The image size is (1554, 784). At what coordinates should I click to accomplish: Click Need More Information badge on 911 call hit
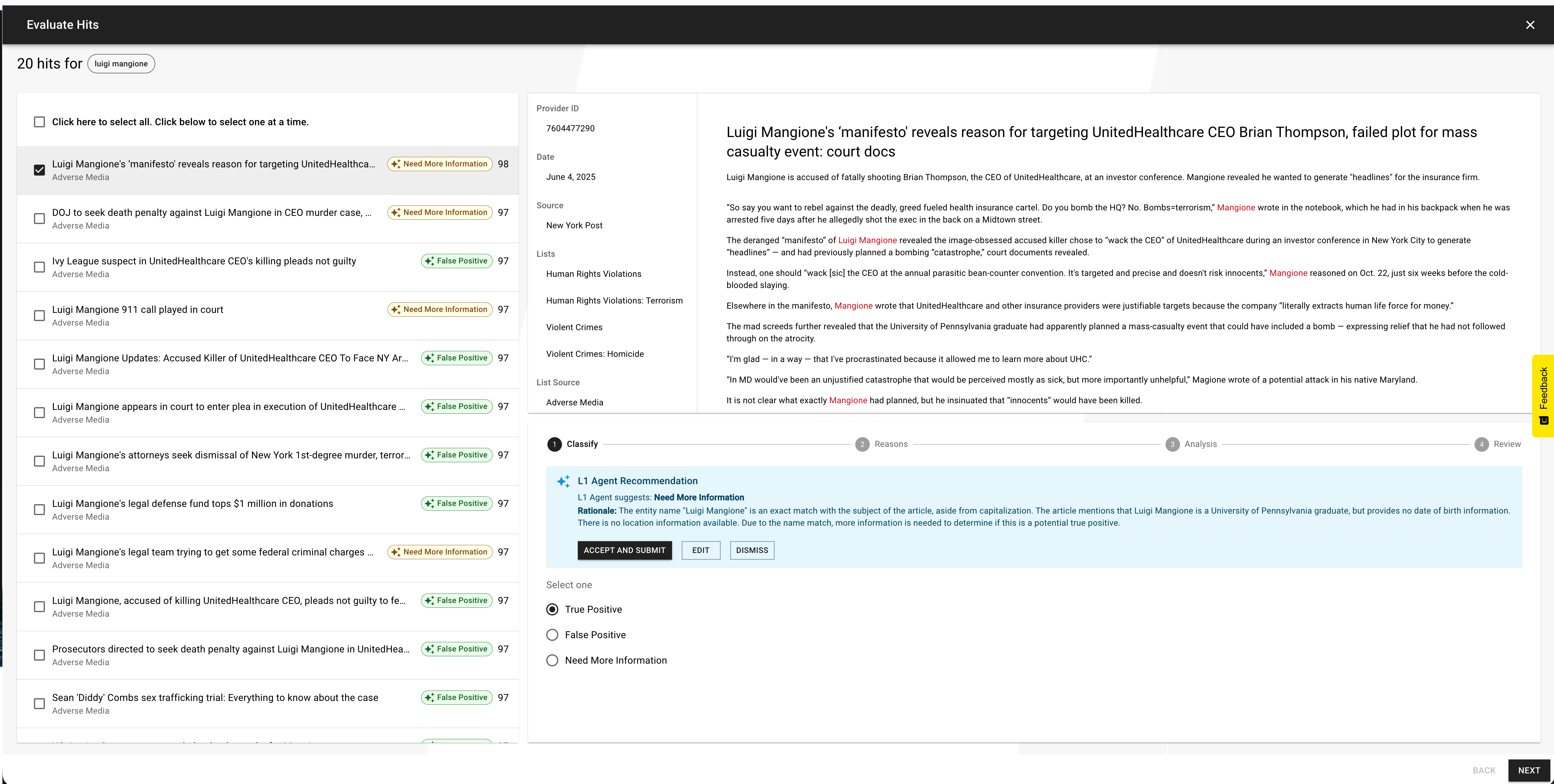[x=440, y=309]
